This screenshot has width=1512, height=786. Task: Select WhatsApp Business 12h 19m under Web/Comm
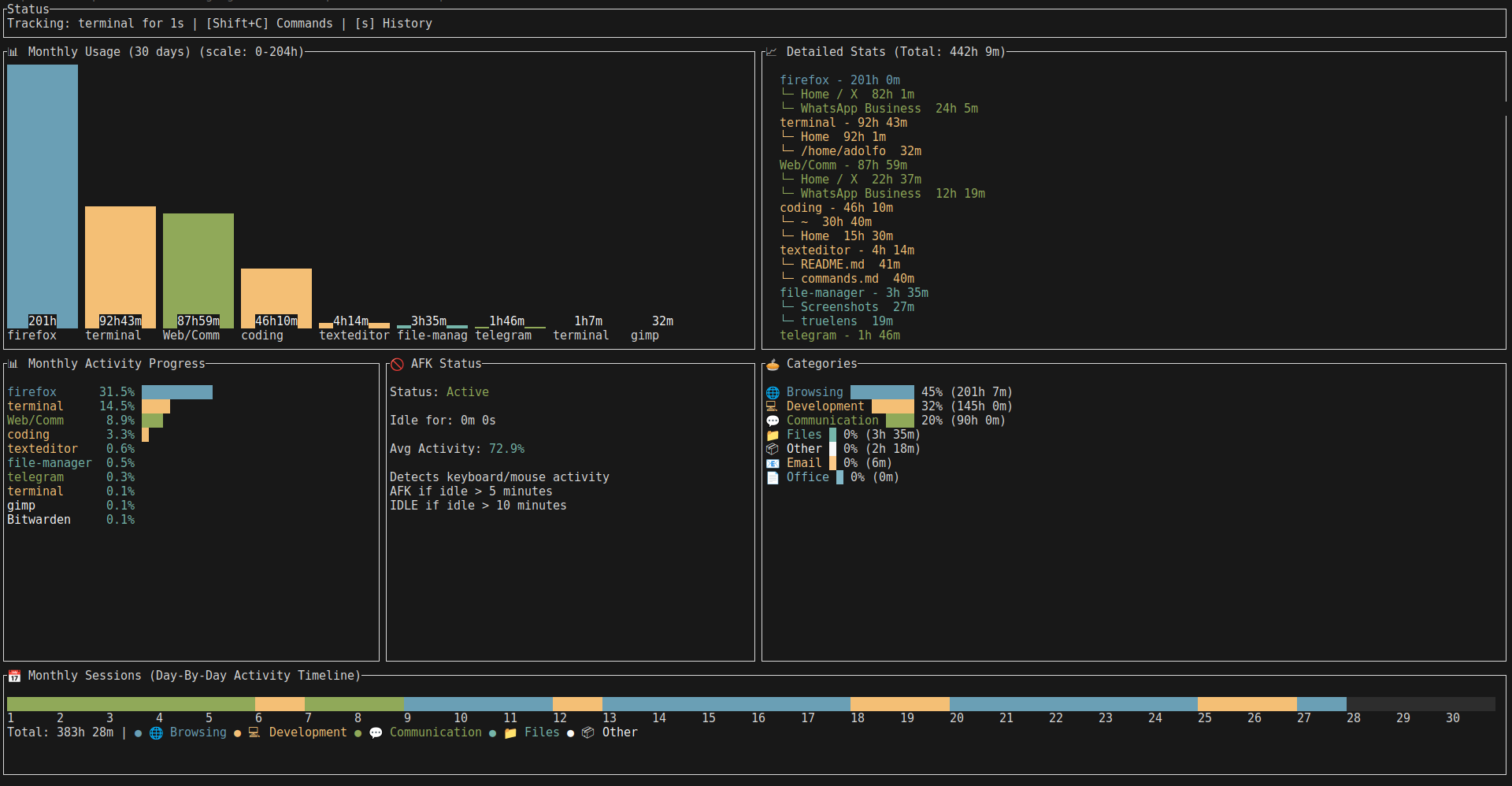pyautogui.click(x=893, y=194)
